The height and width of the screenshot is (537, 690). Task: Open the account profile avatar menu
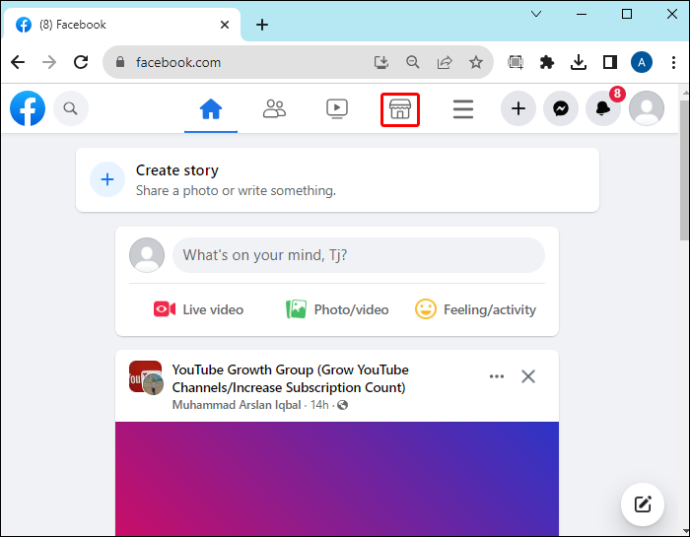coord(646,108)
